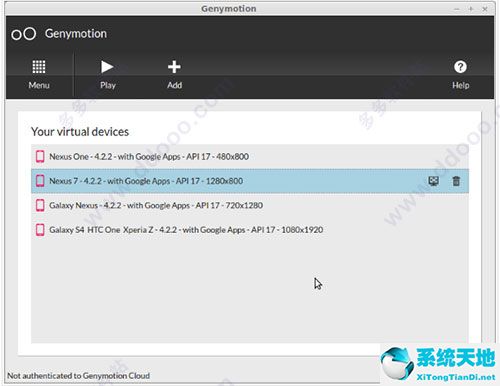Close the Genymotion window
Image resolution: width=500 pixels, height=386 pixels.
485,9
